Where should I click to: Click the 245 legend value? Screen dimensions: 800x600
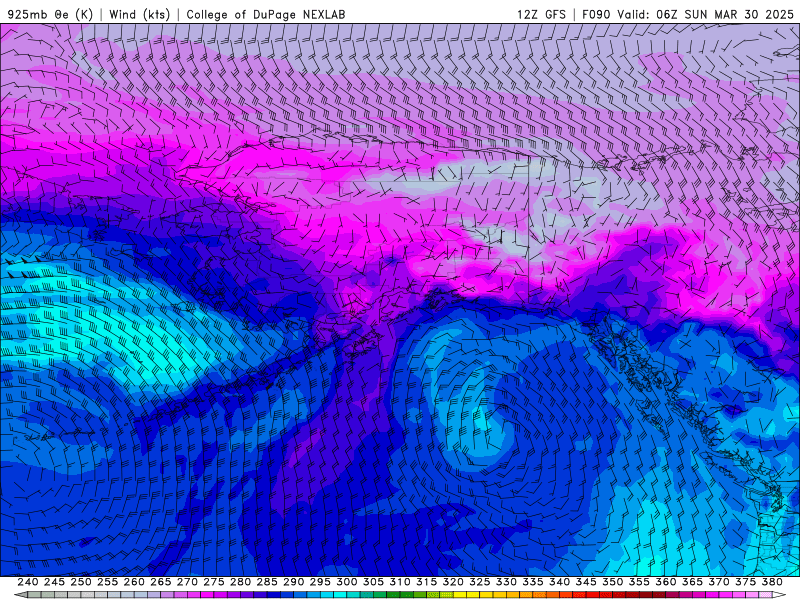tap(54, 582)
